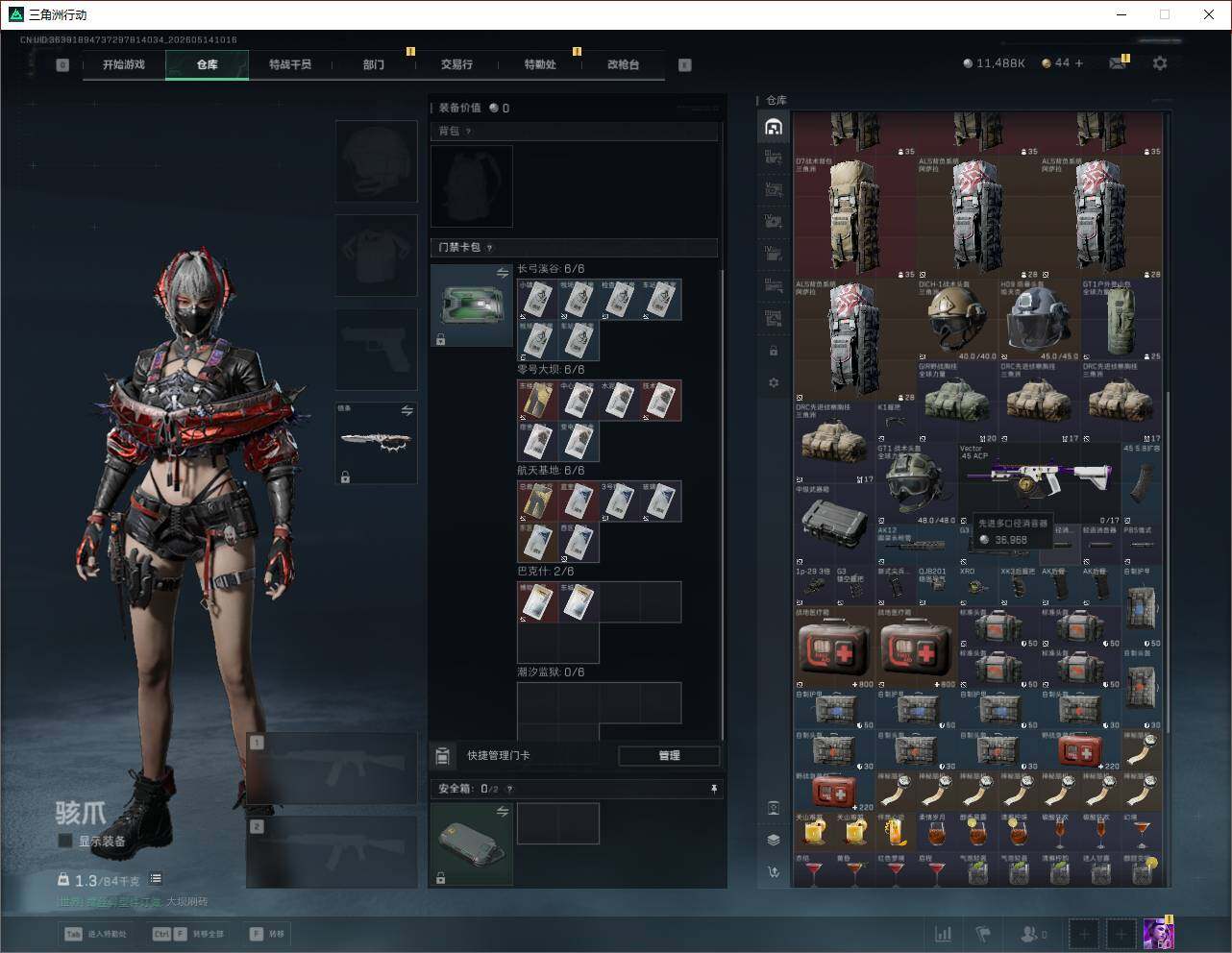Click the flag icon in bottom bar
Screen dimensions: 1232x953
click(982, 934)
